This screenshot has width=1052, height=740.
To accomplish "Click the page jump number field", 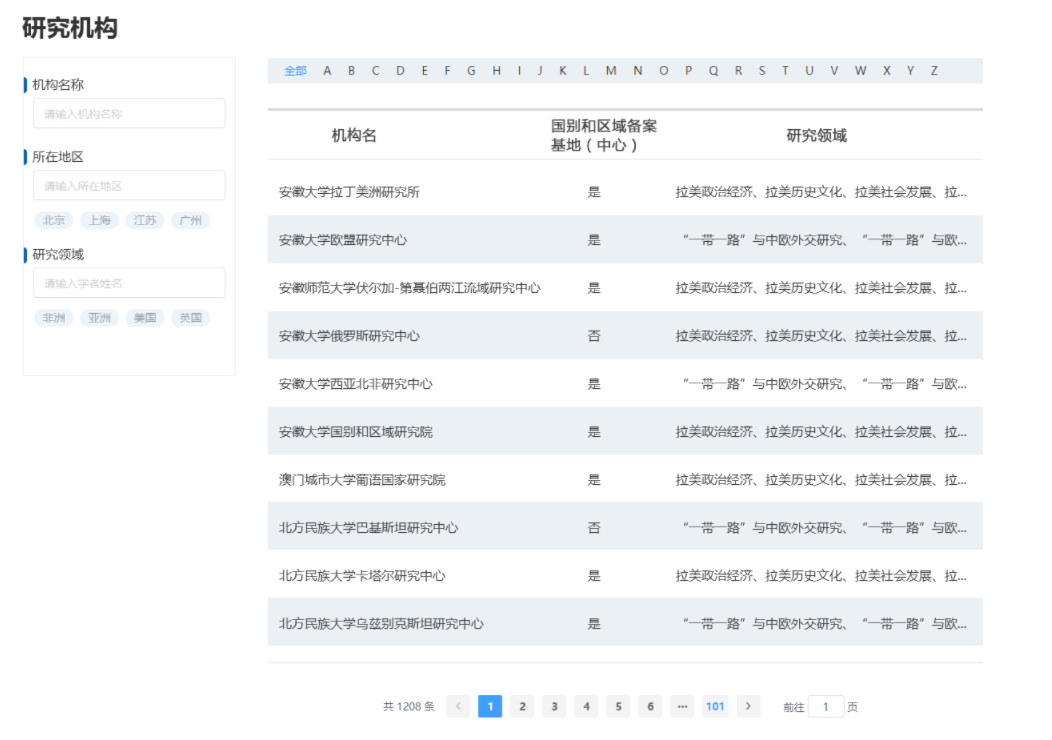I will (x=826, y=706).
